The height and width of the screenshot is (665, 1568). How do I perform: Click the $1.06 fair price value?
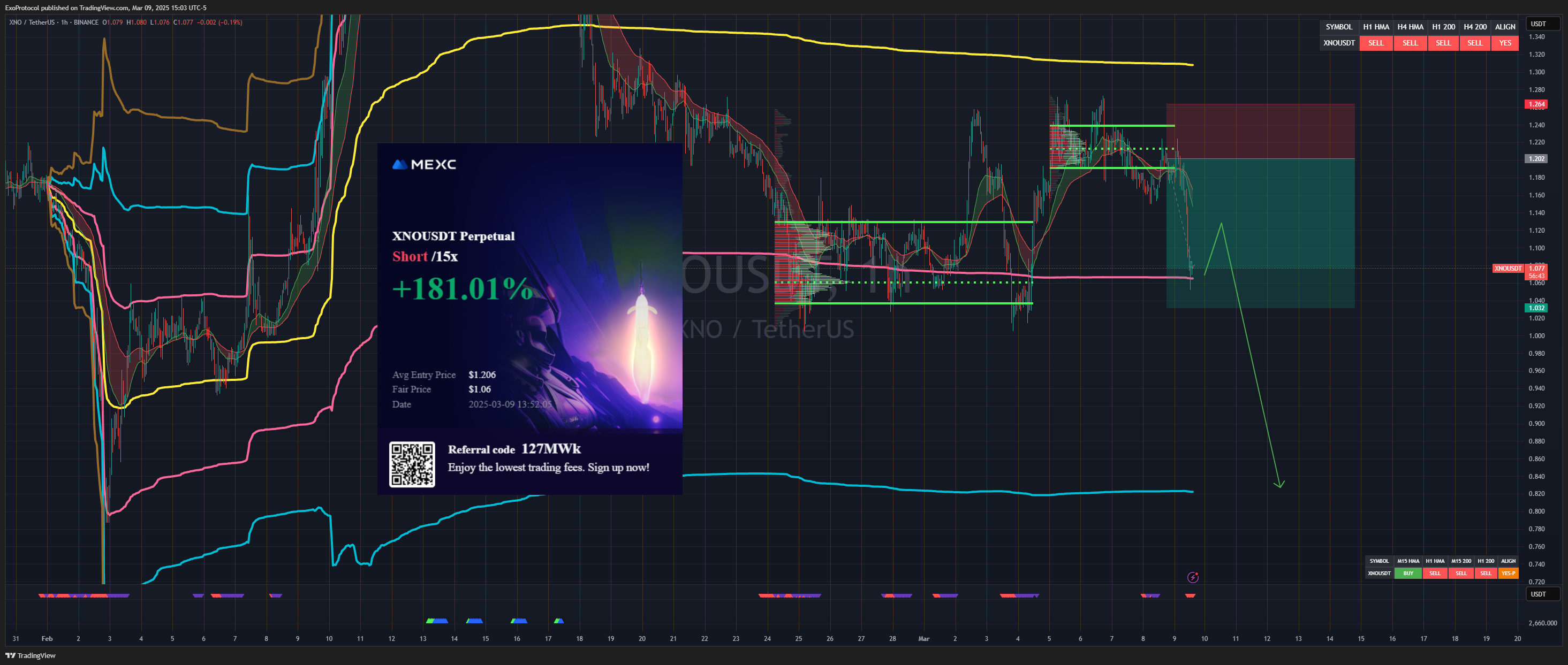(480, 389)
